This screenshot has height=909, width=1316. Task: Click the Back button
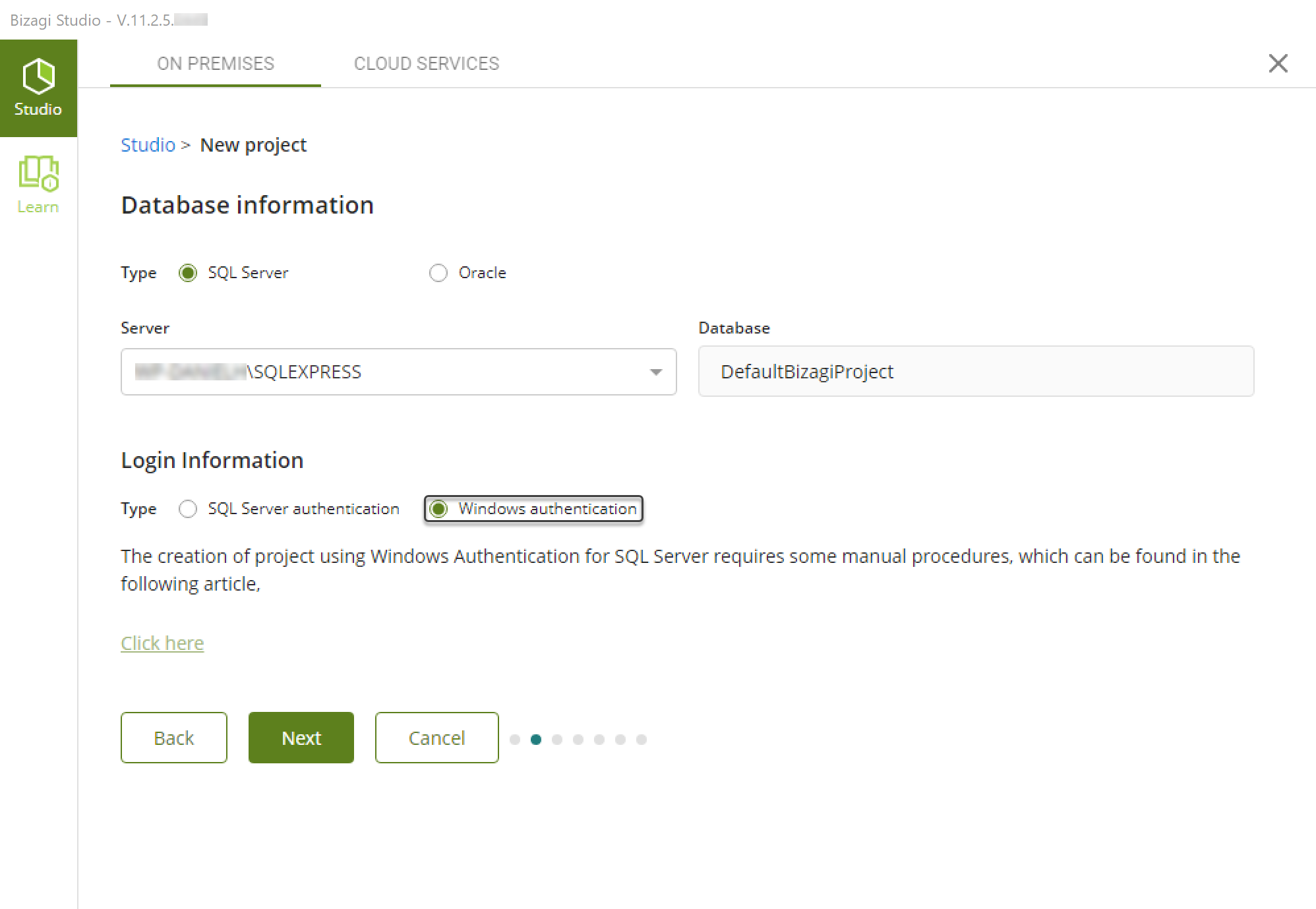(174, 738)
